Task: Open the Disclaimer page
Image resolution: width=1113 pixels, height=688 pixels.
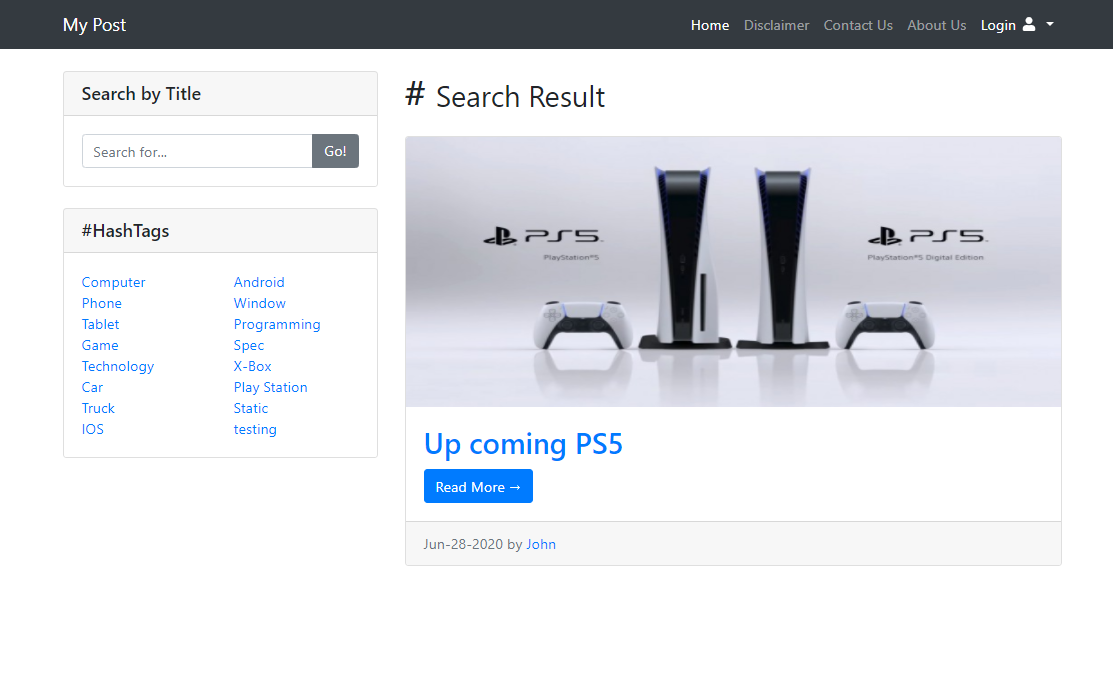Action: click(x=777, y=26)
